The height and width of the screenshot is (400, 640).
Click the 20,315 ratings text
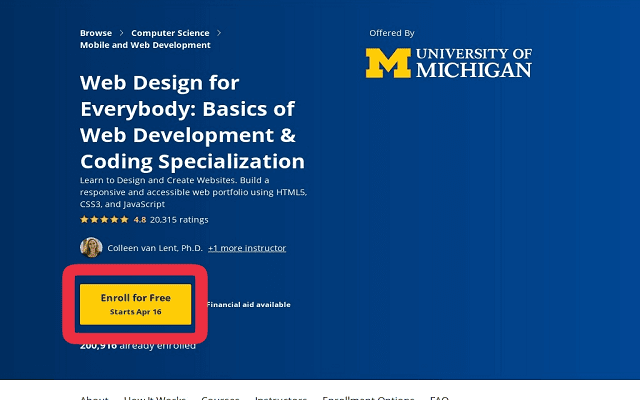pos(179,220)
